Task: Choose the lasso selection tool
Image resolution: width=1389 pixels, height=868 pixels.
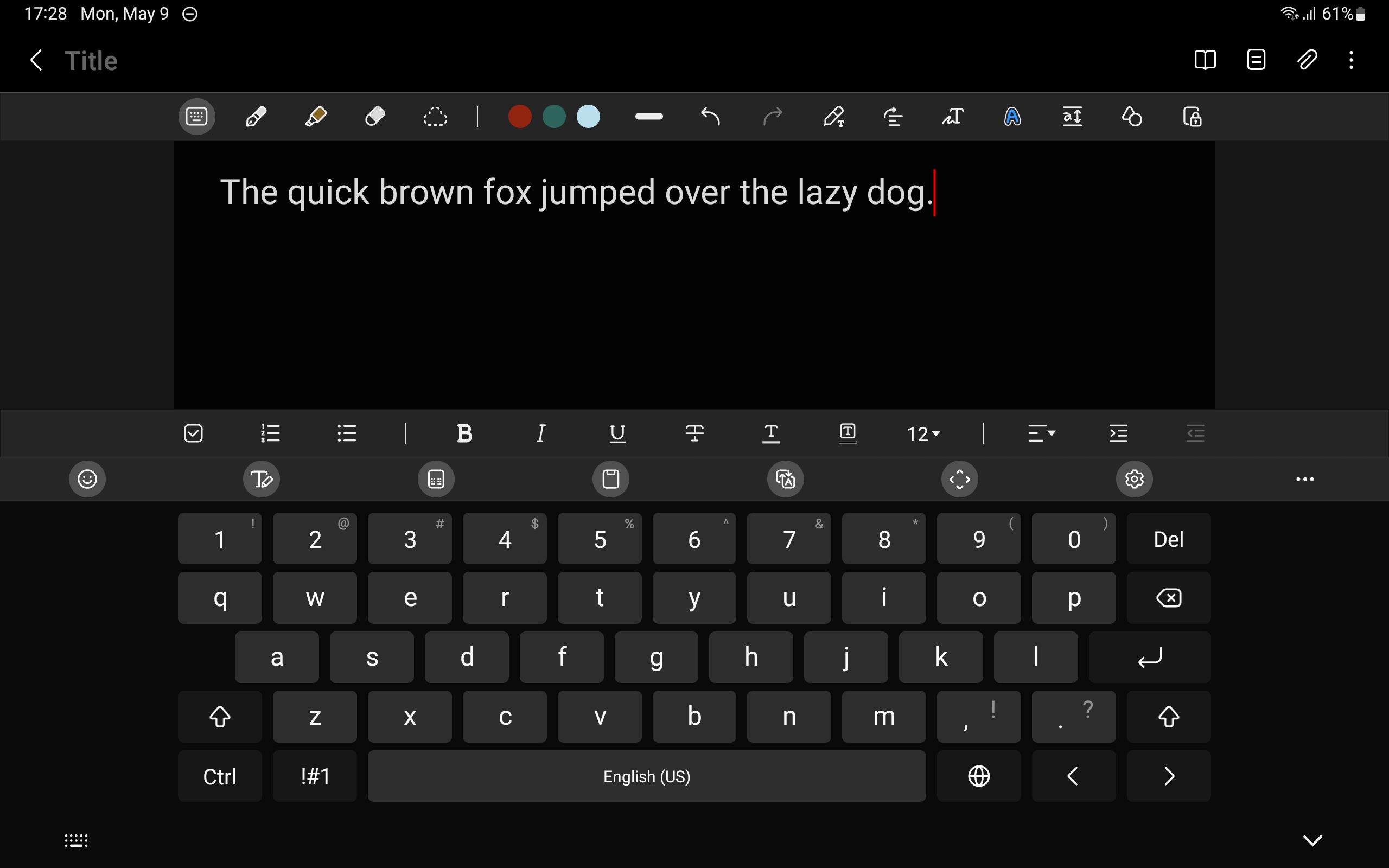Action: coord(435,117)
